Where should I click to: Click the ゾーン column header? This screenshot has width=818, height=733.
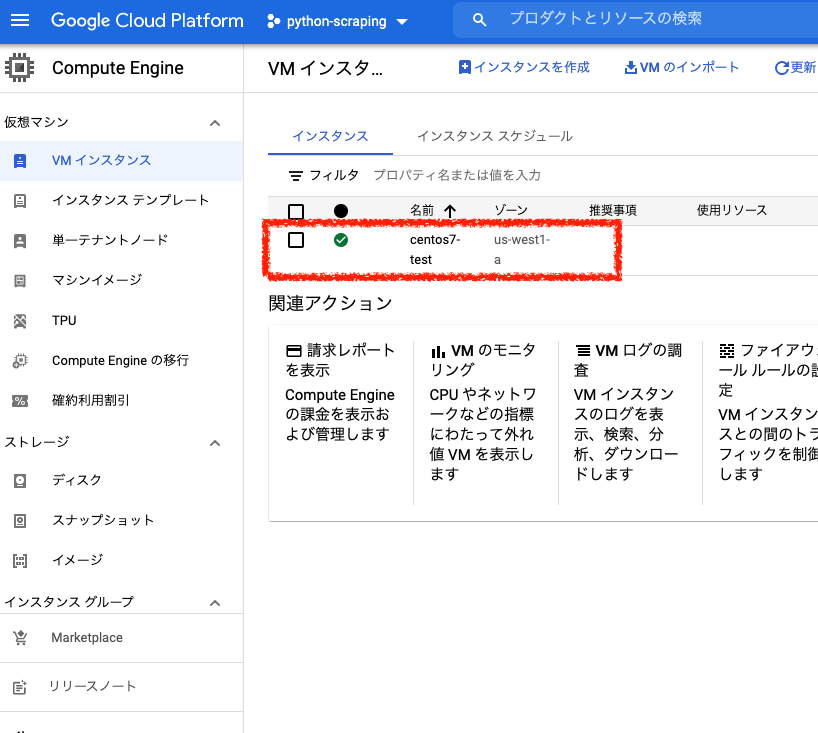point(511,211)
